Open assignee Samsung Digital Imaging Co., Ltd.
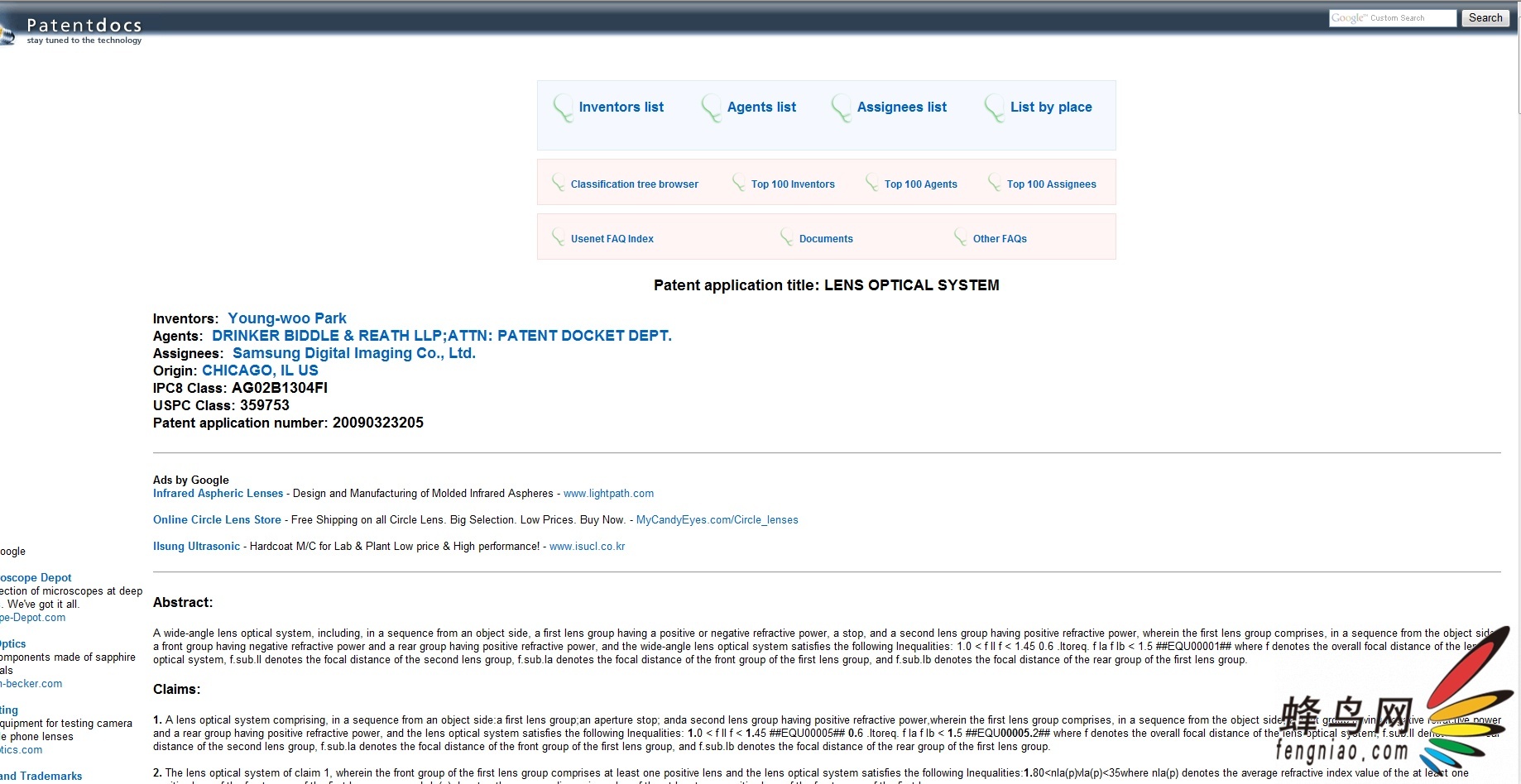Image resolution: width=1521 pixels, height=784 pixels. click(354, 353)
